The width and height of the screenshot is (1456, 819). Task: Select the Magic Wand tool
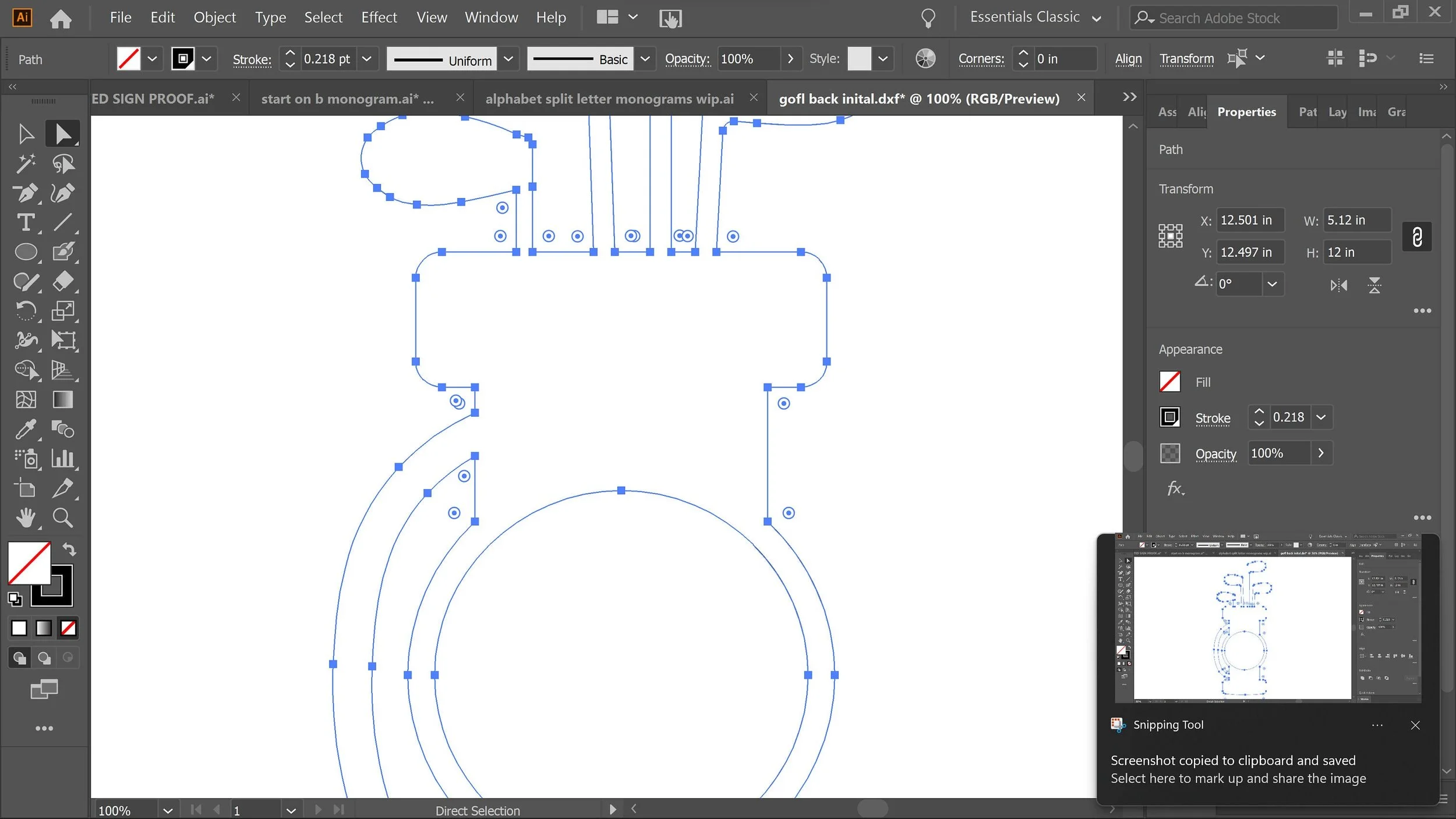coord(26,164)
